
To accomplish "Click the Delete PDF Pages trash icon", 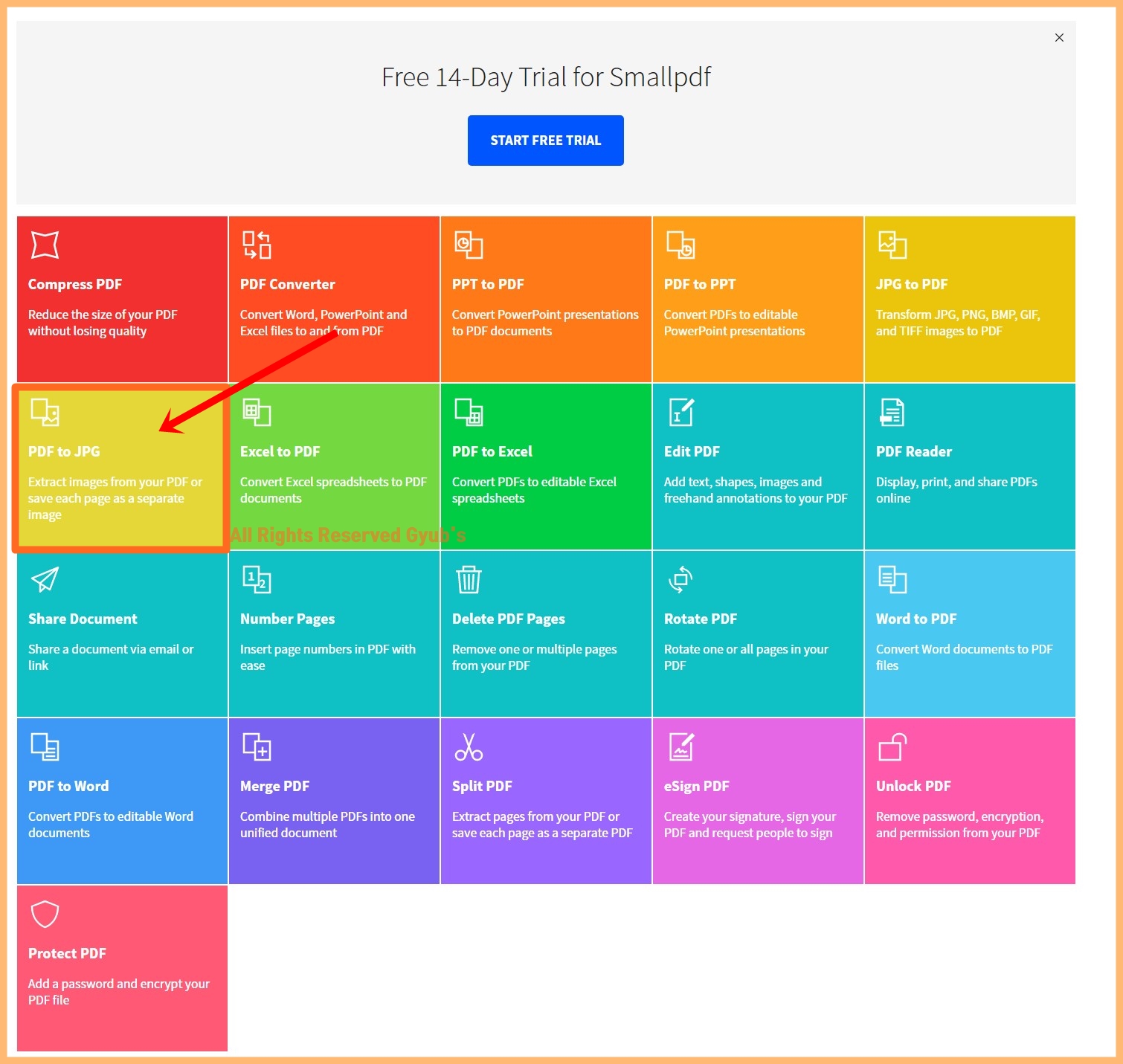I will point(469,579).
